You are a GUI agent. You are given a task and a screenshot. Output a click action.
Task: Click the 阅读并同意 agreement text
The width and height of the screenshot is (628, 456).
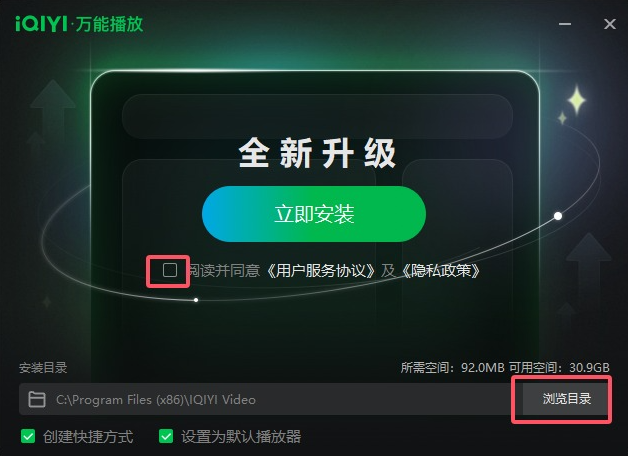(224, 271)
